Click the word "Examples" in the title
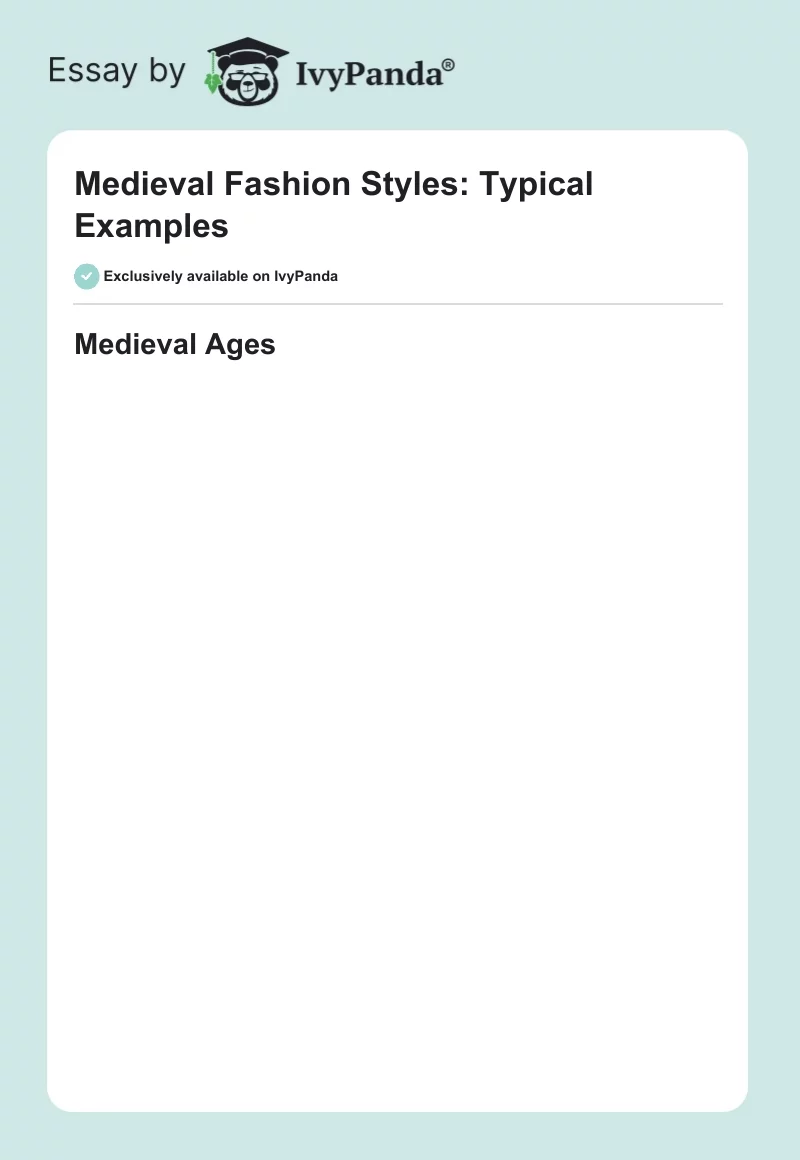 click(x=151, y=226)
